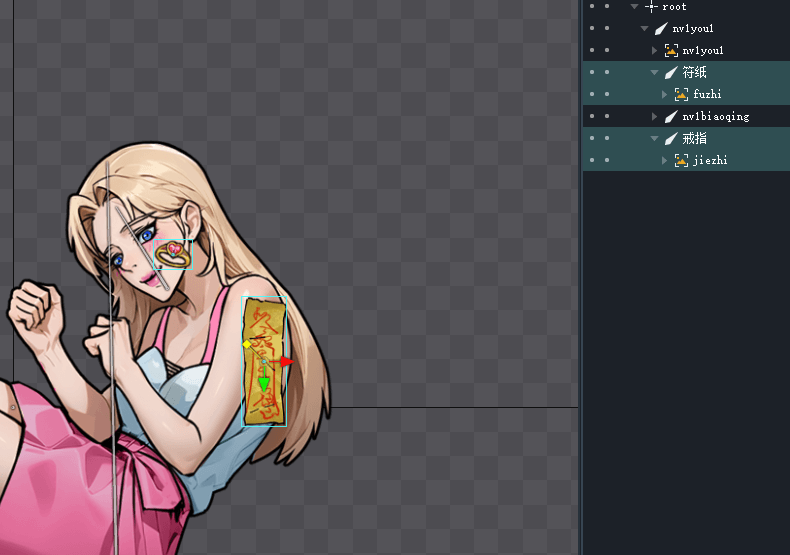790x555 pixels.
Task: Click the fuzhi slot image icon
Action: (681, 95)
